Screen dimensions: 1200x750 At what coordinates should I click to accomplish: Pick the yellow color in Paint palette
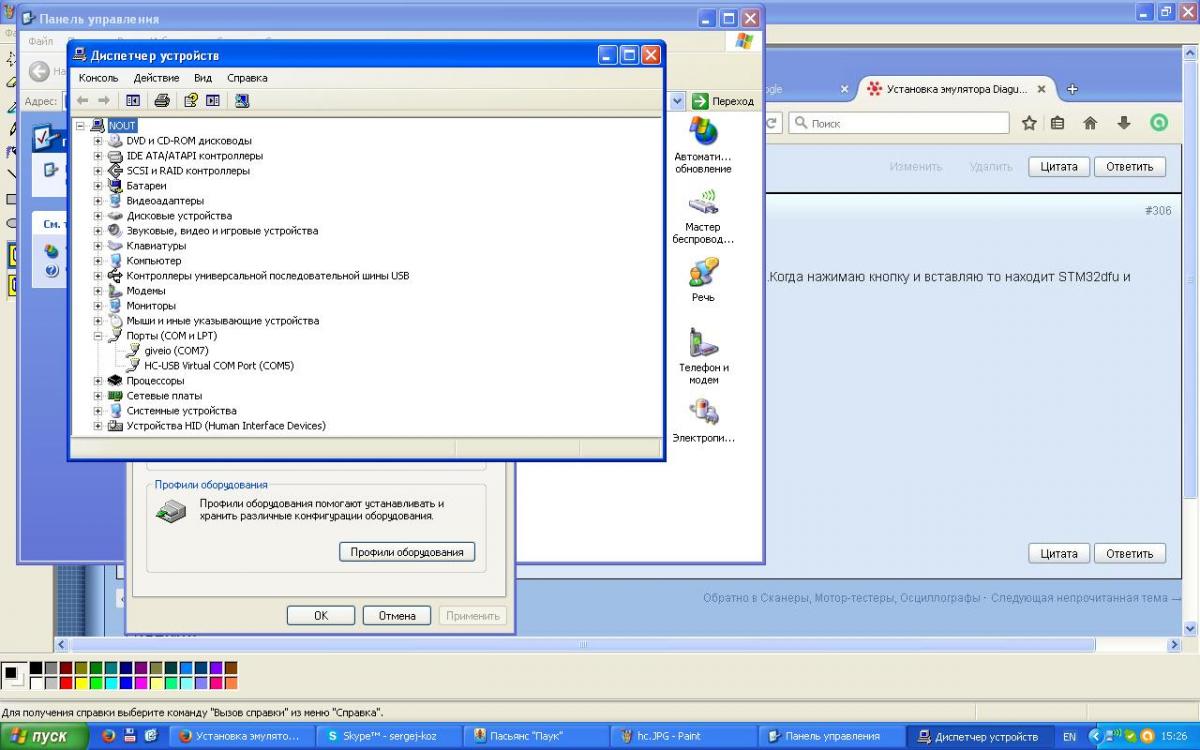(x=81, y=683)
